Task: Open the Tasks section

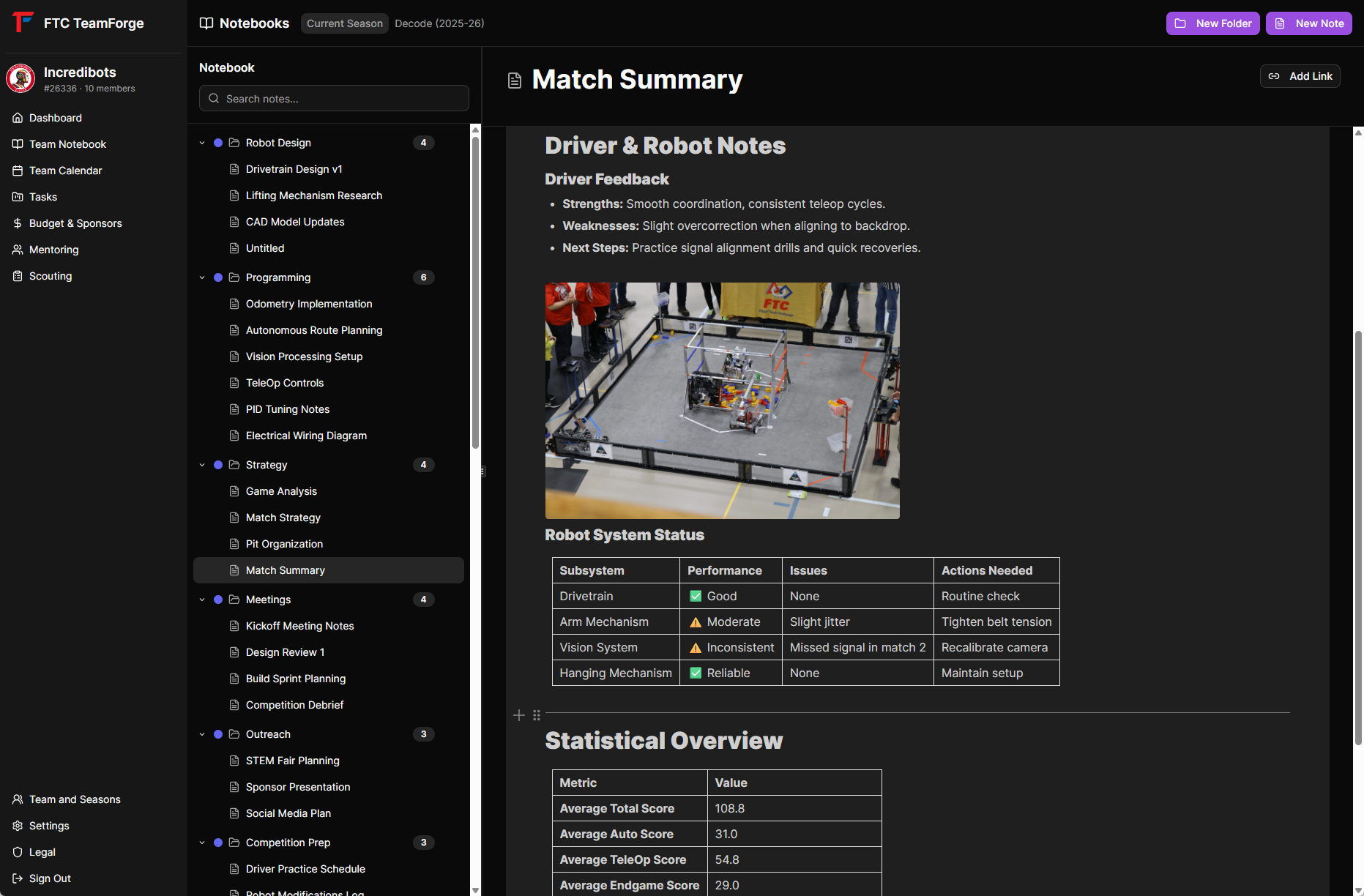Action: (44, 196)
